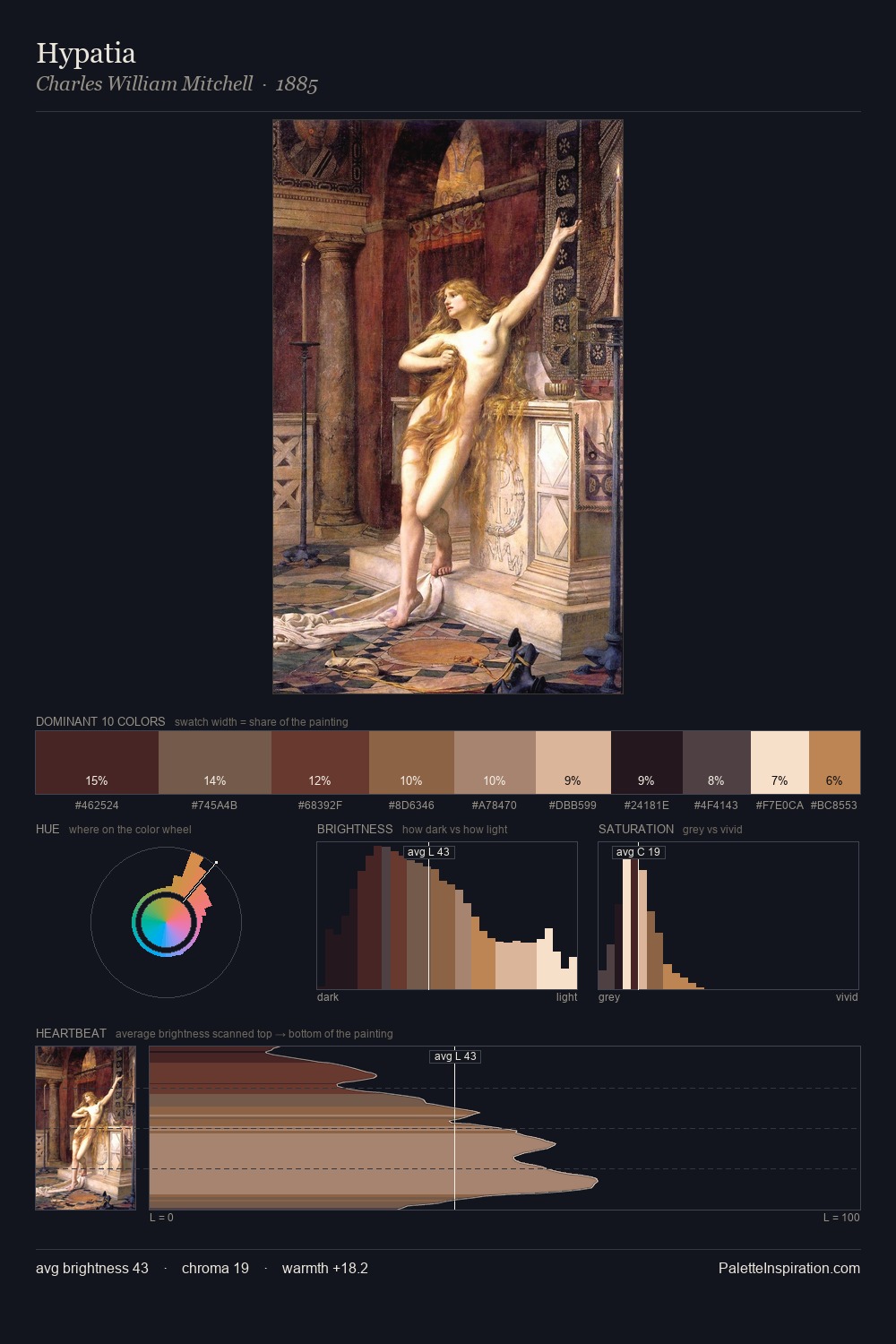Click 'warmth +18.2' in footer
Image resolution: width=896 pixels, height=1344 pixels.
(x=325, y=1268)
